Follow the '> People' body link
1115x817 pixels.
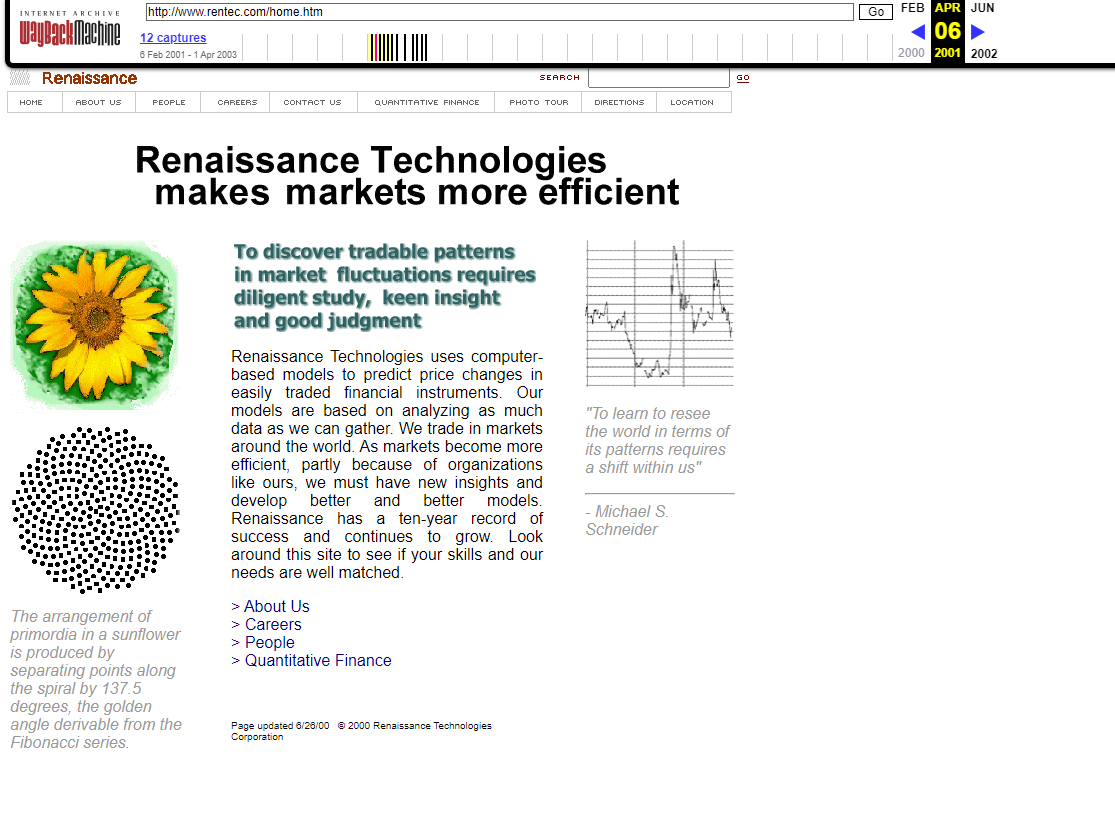(x=262, y=642)
